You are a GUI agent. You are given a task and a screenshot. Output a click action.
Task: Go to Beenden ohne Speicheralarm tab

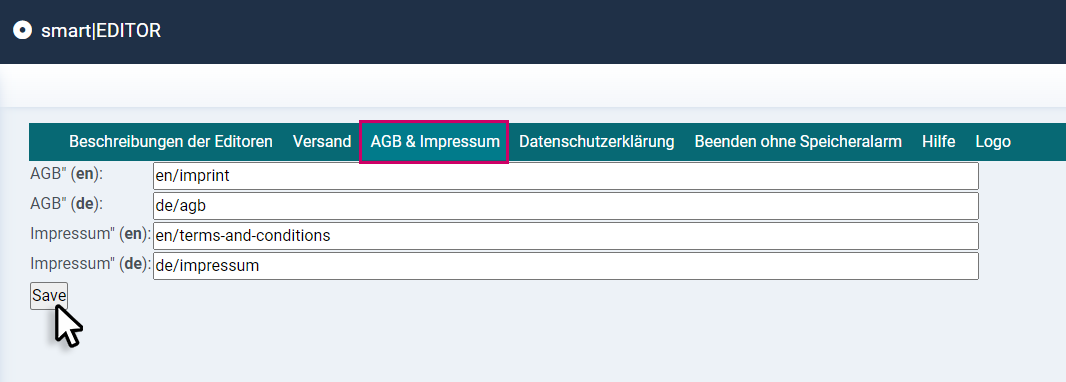point(797,141)
